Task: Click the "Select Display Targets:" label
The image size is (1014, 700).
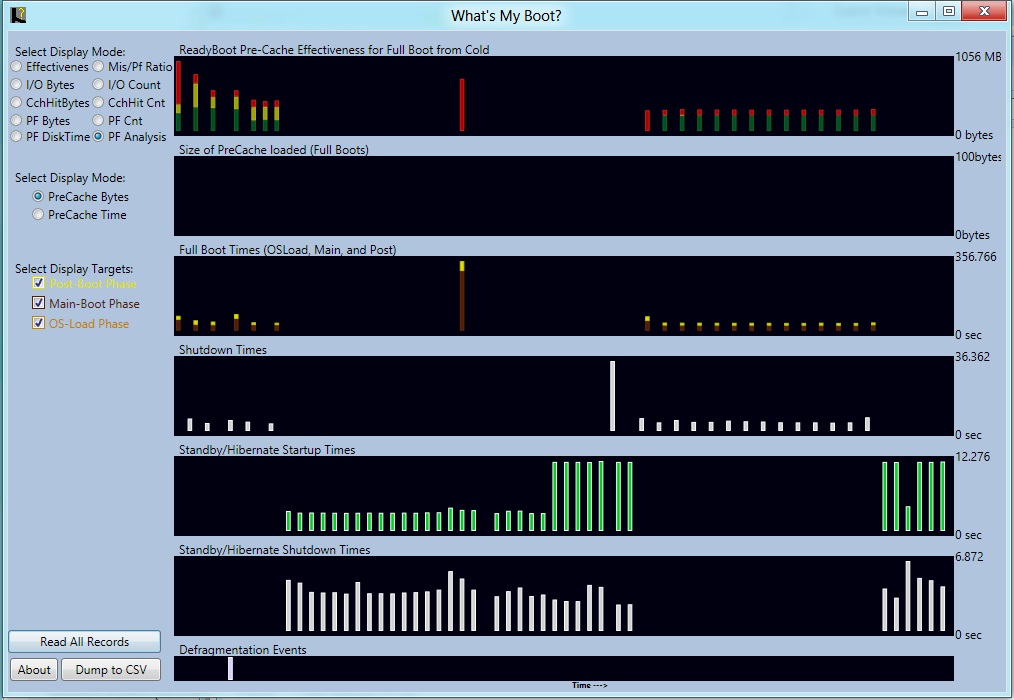Action: point(74,268)
